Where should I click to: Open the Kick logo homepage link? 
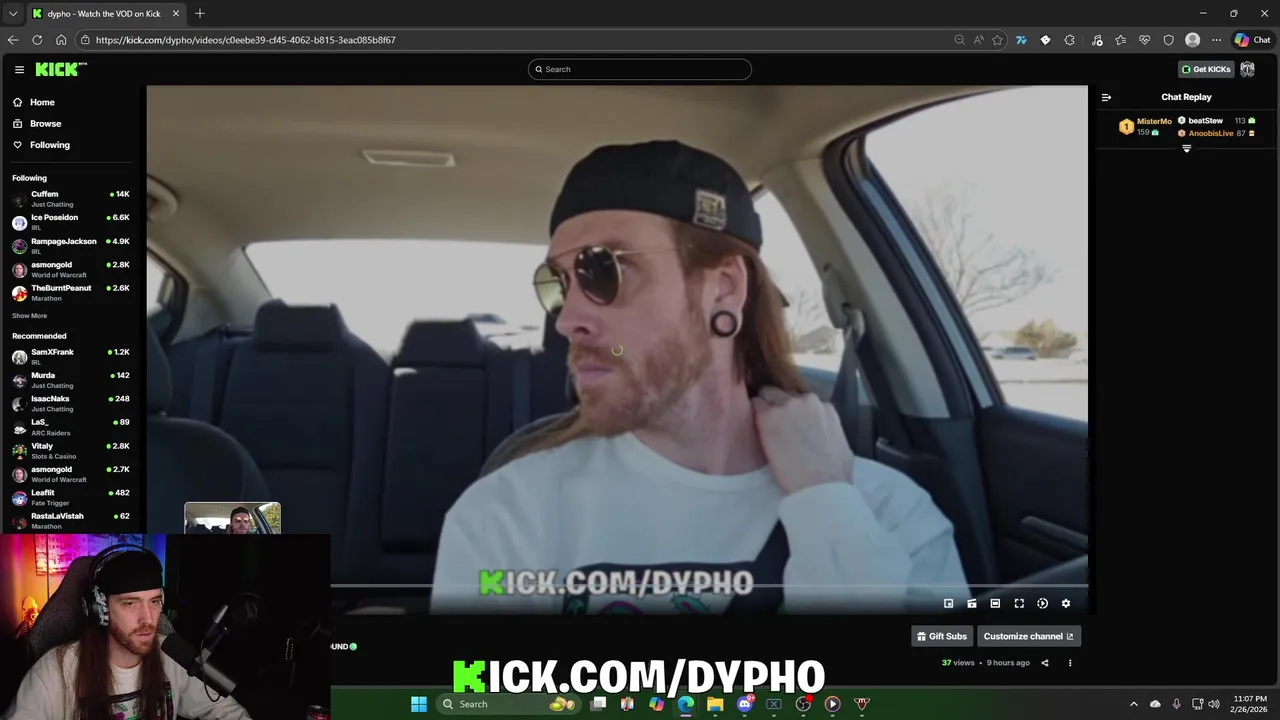(61, 69)
